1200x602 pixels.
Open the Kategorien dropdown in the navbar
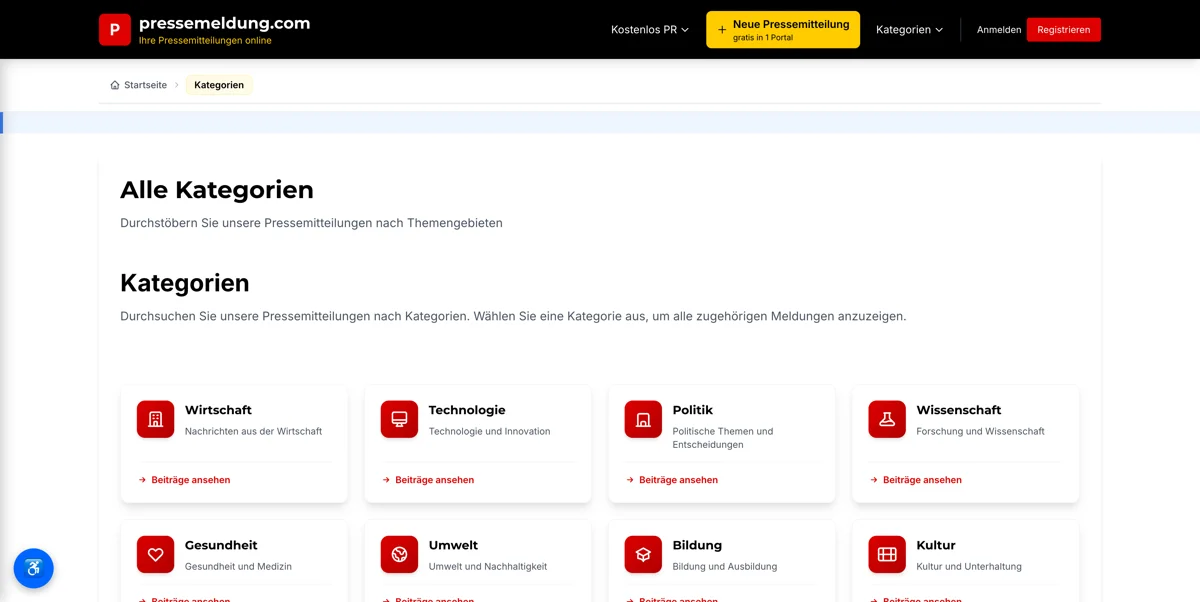[908, 29]
